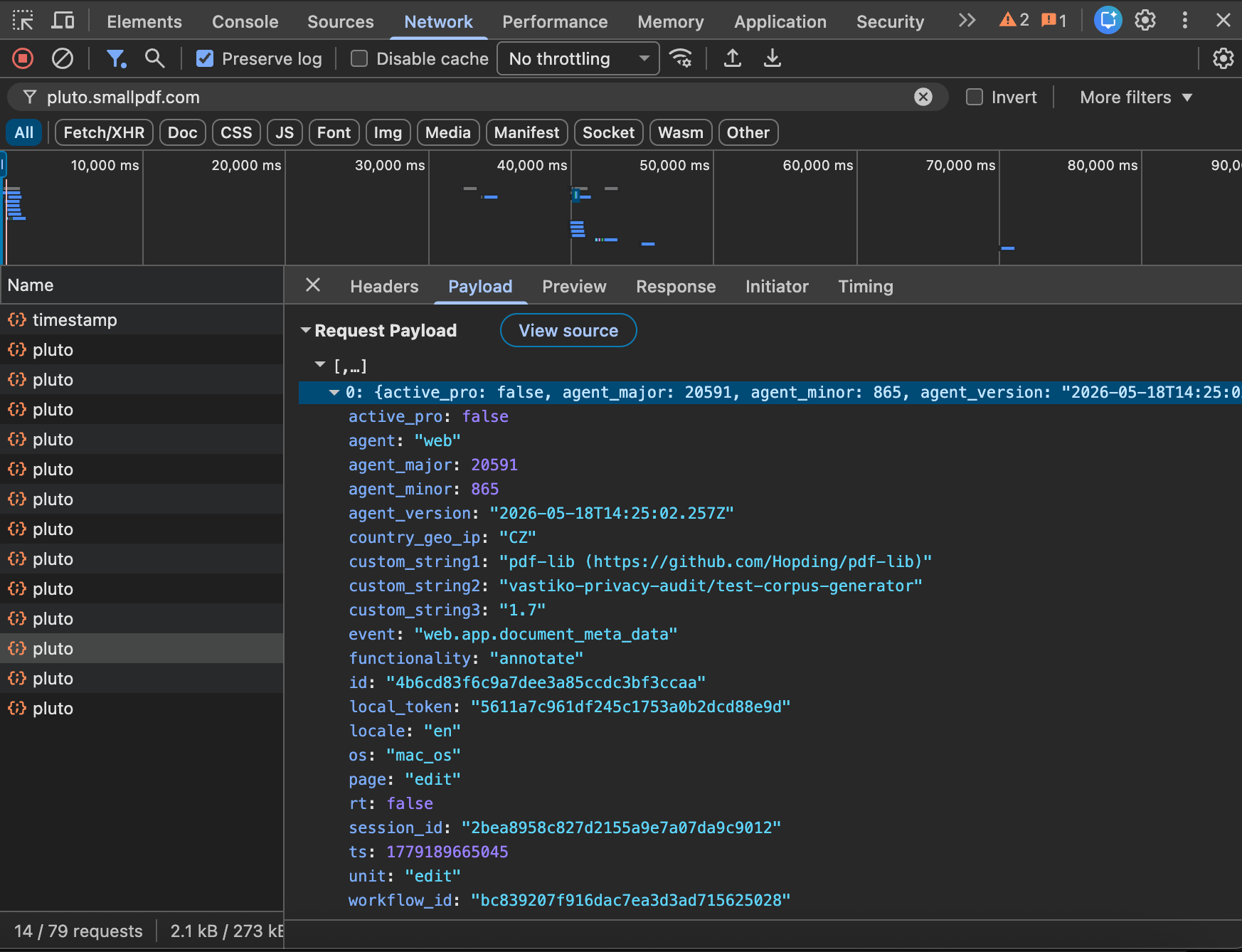Open the Response tab of the request
The width and height of the screenshot is (1242, 952).
pyautogui.click(x=676, y=286)
